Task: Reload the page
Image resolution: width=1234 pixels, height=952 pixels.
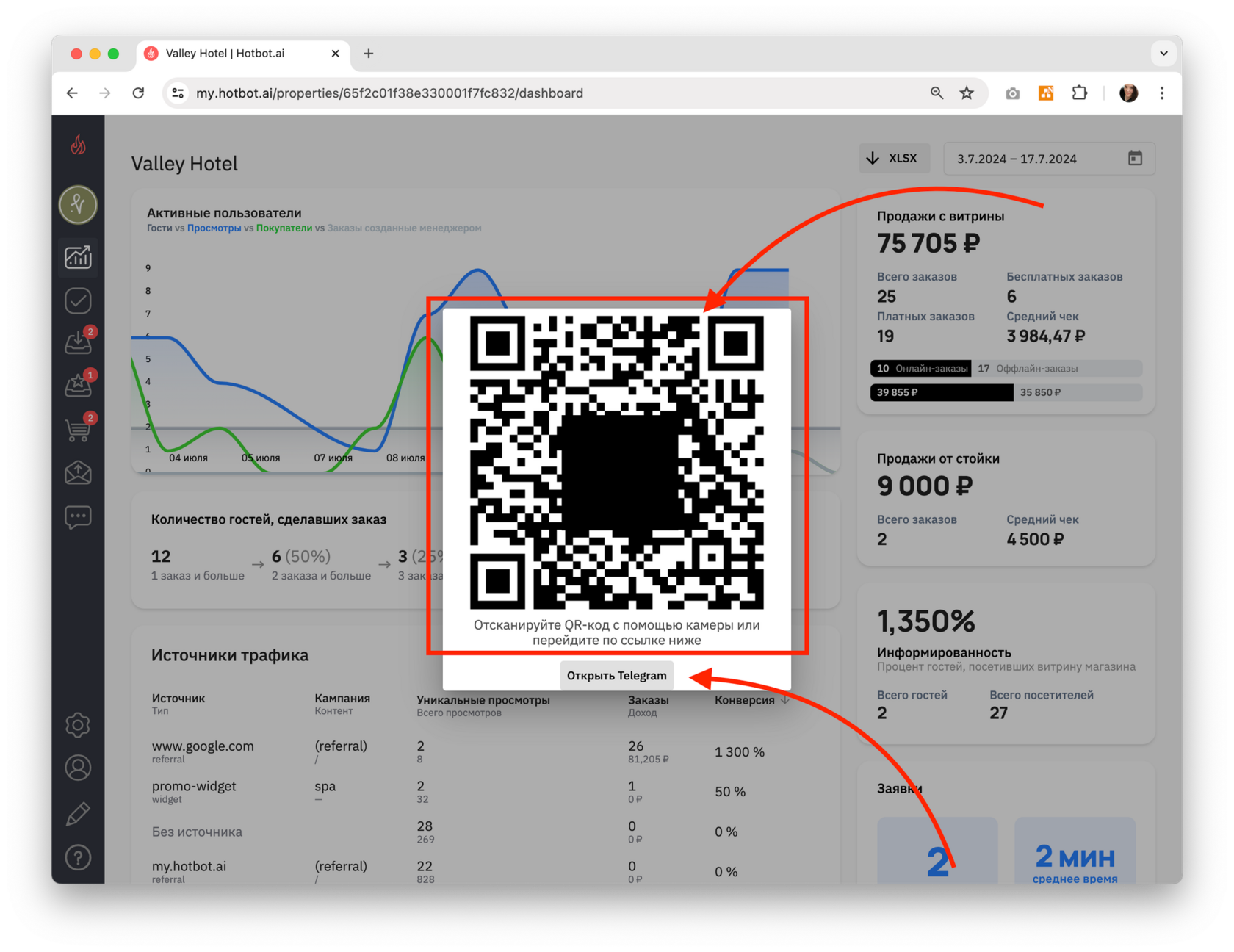Action: [138, 93]
